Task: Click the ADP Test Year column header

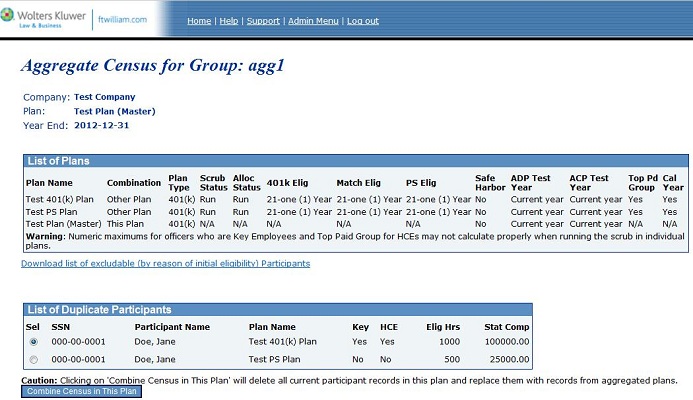Action: point(530,183)
